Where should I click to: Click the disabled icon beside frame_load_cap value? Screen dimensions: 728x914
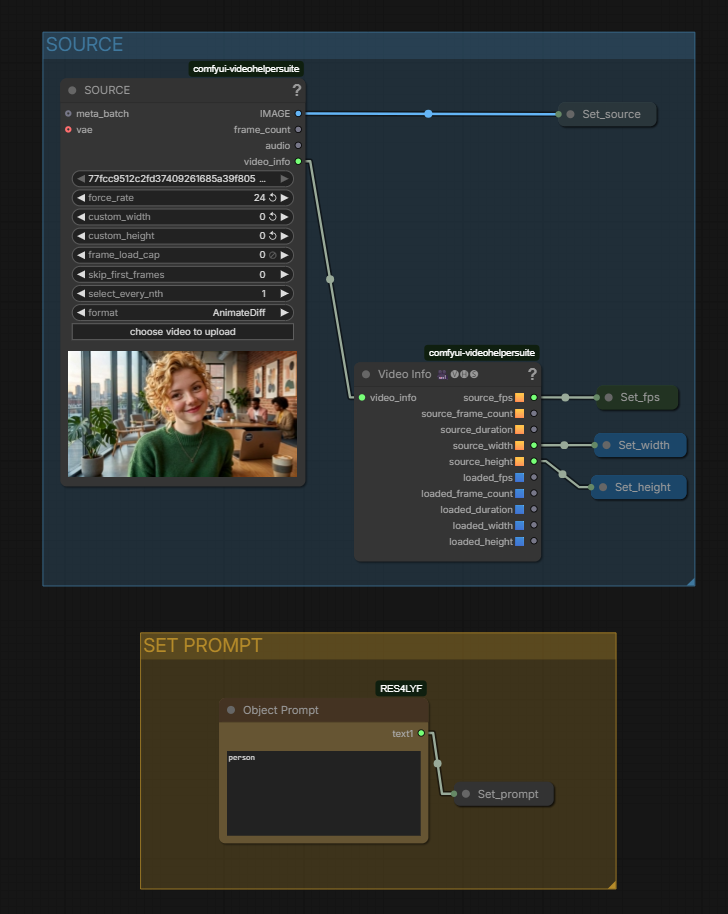click(272, 255)
